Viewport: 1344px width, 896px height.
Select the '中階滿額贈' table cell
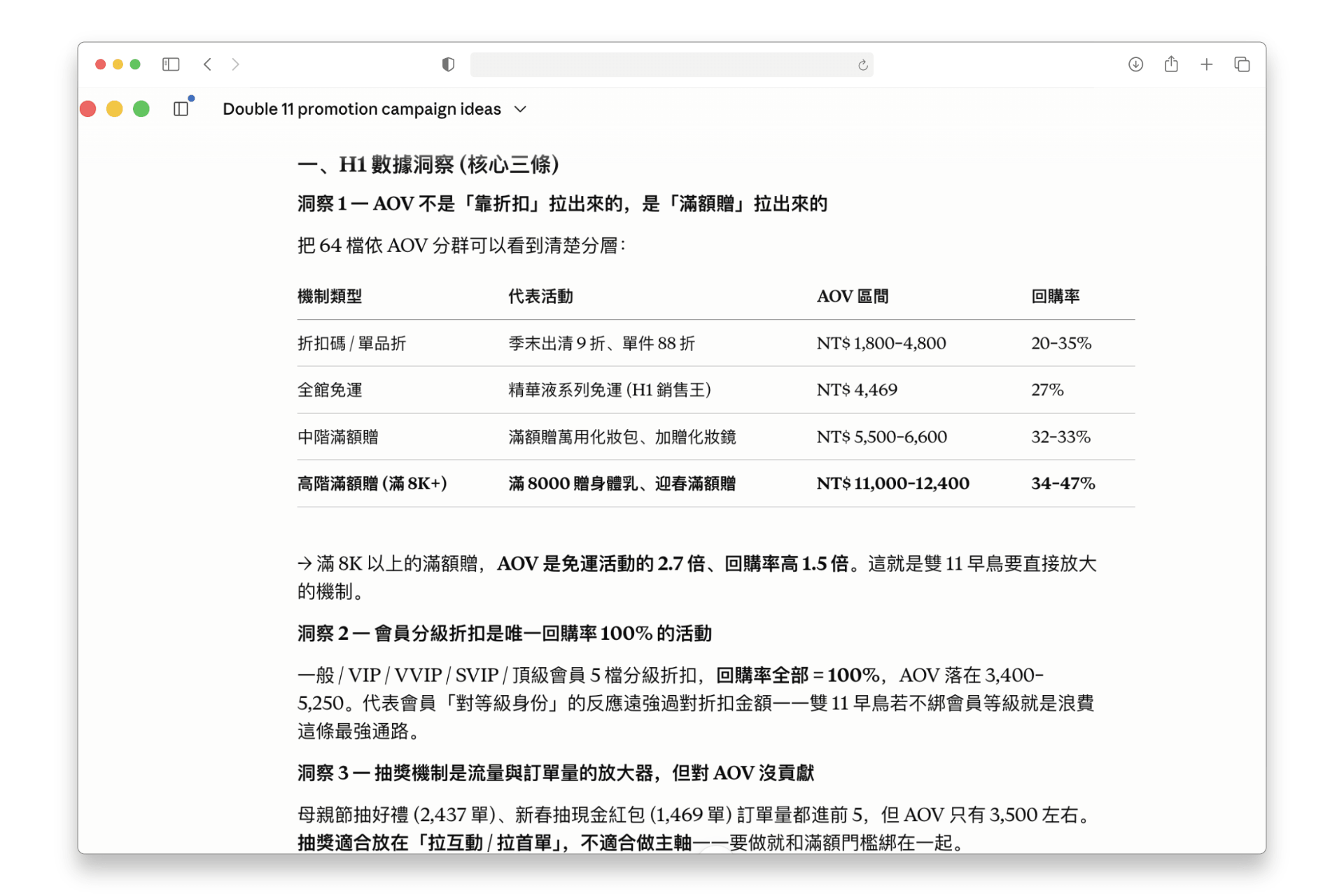[x=337, y=437]
